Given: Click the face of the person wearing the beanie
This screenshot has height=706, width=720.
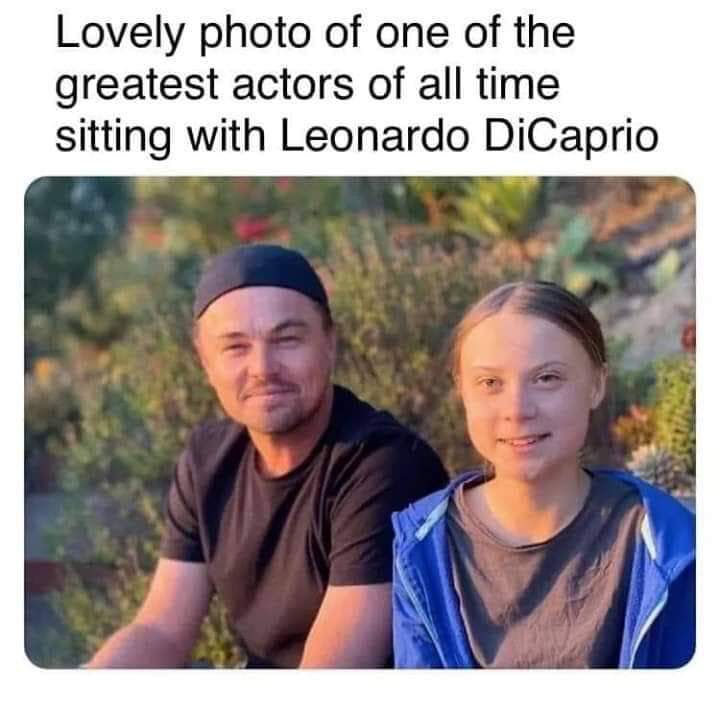Looking at the screenshot, I should (x=266, y=363).
